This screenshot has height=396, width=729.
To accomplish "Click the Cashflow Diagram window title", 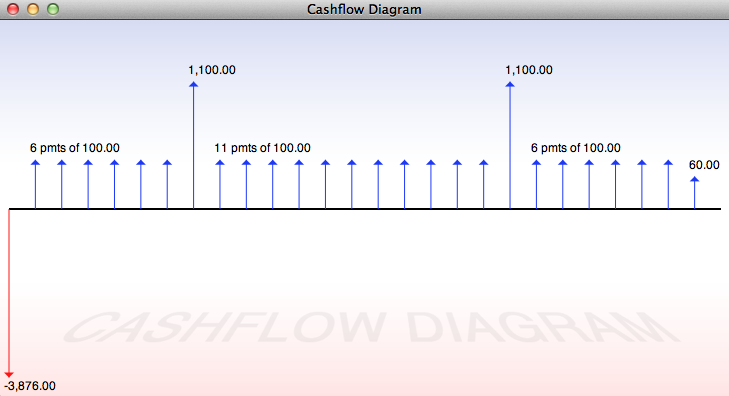I will coord(364,9).
